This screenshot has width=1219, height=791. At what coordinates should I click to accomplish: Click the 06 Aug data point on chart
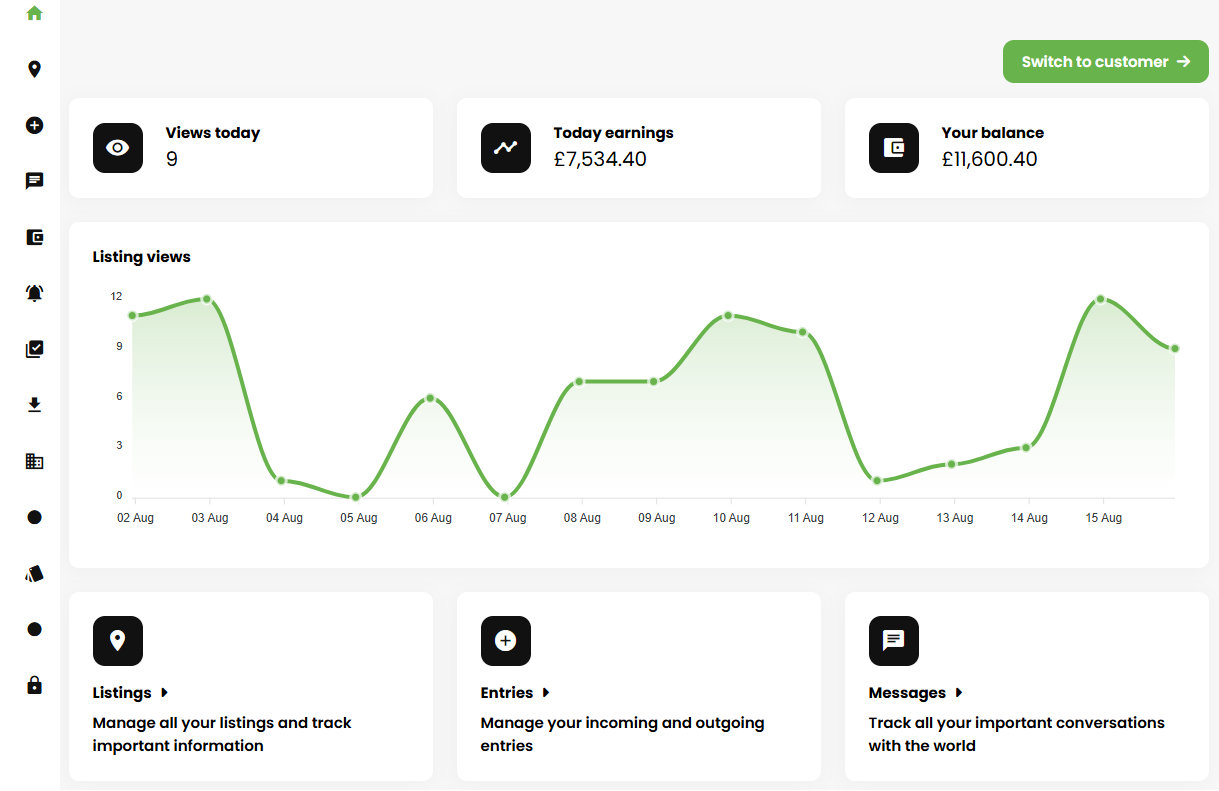[x=430, y=398]
